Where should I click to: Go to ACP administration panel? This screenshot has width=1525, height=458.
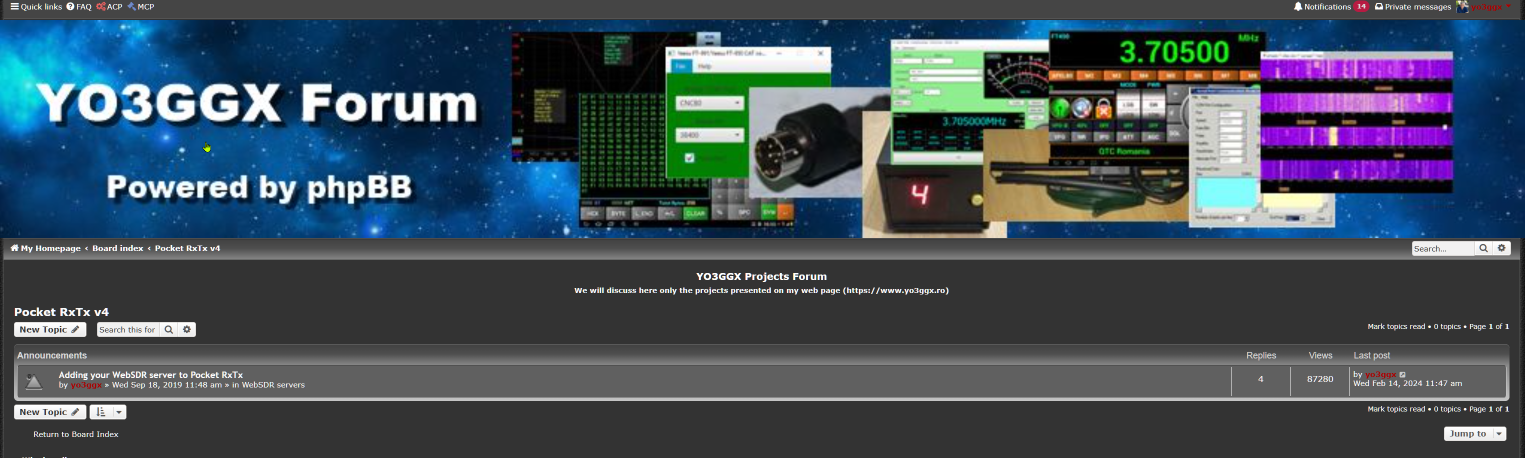[109, 7]
